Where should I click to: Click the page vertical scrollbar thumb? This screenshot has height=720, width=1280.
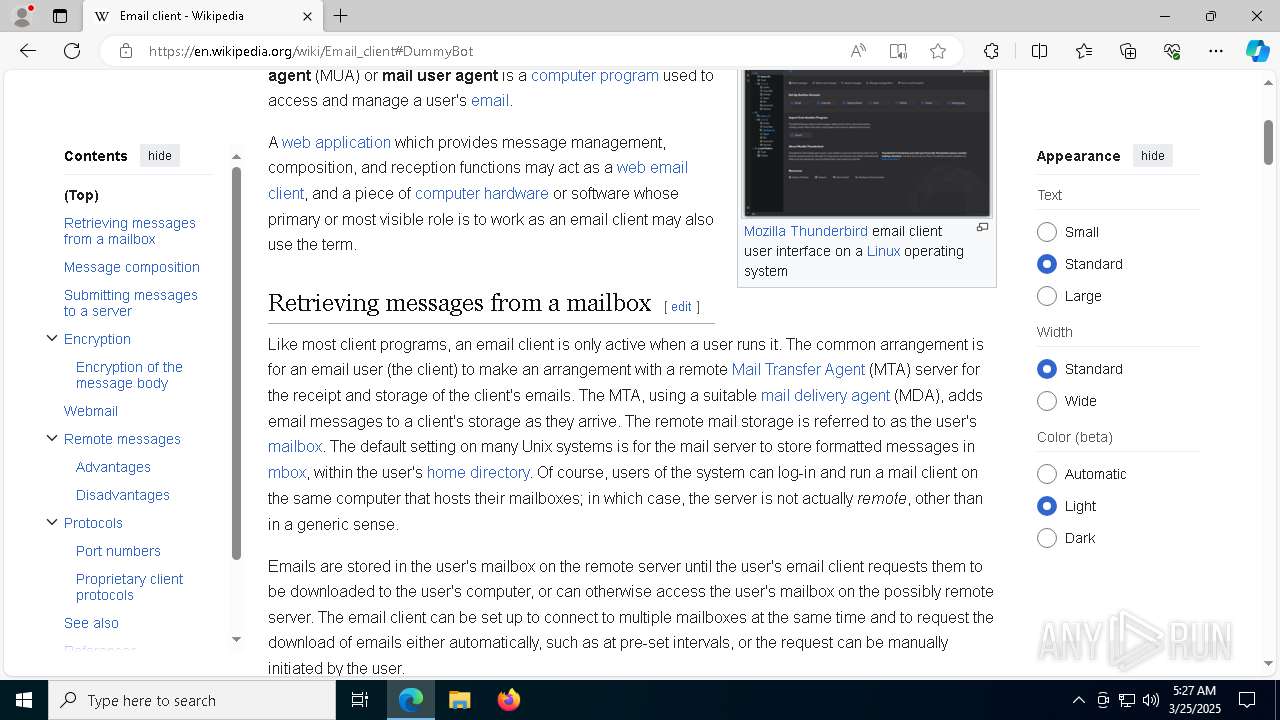pyautogui.click(x=1268, y=142)
